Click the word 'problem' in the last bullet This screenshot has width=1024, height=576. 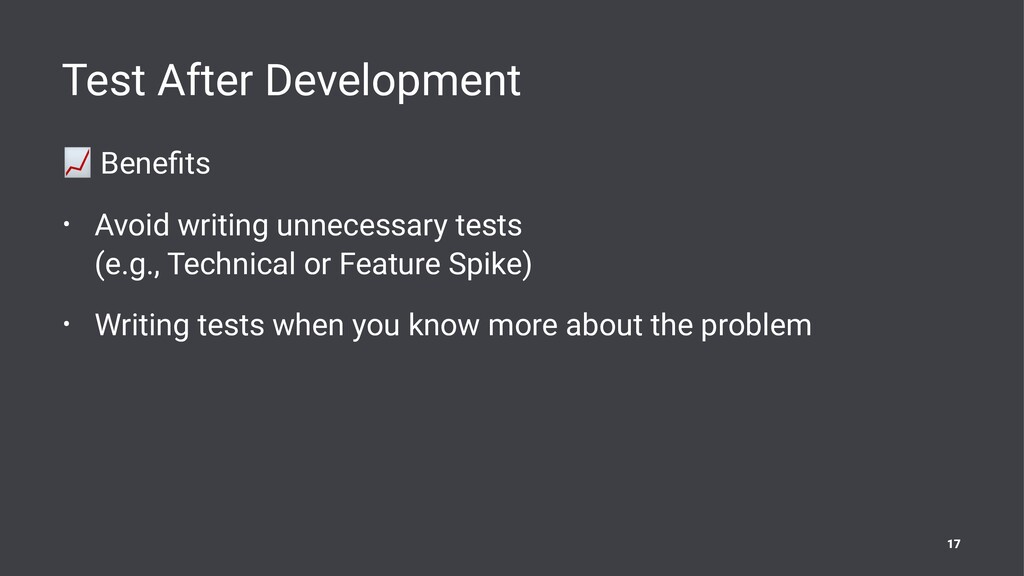[756, 326]
